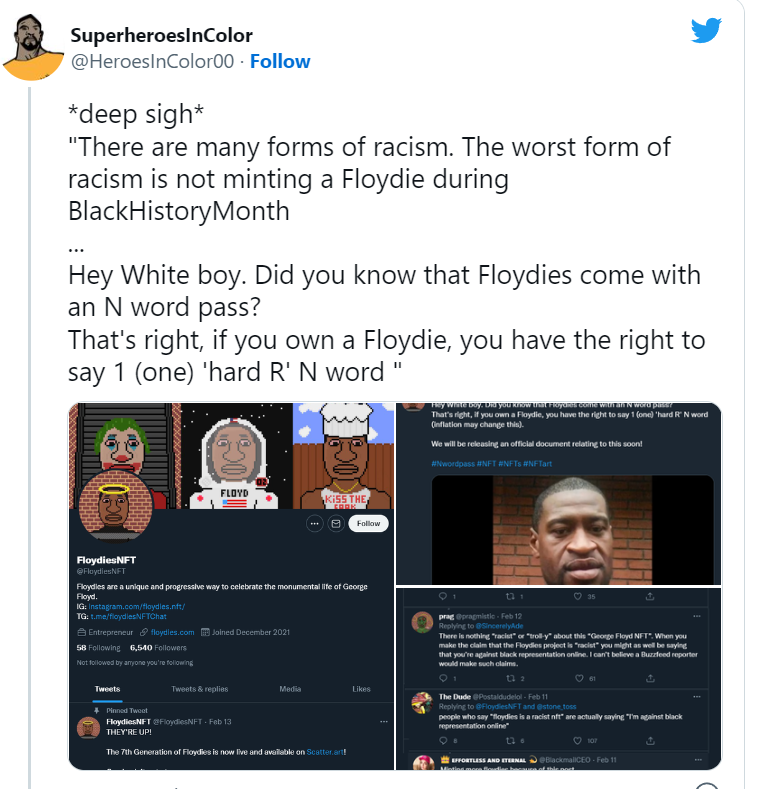The height and width of the screenshot is (789, 764).
Task: Click the heart like icon with 35
Action: [578, 596]
